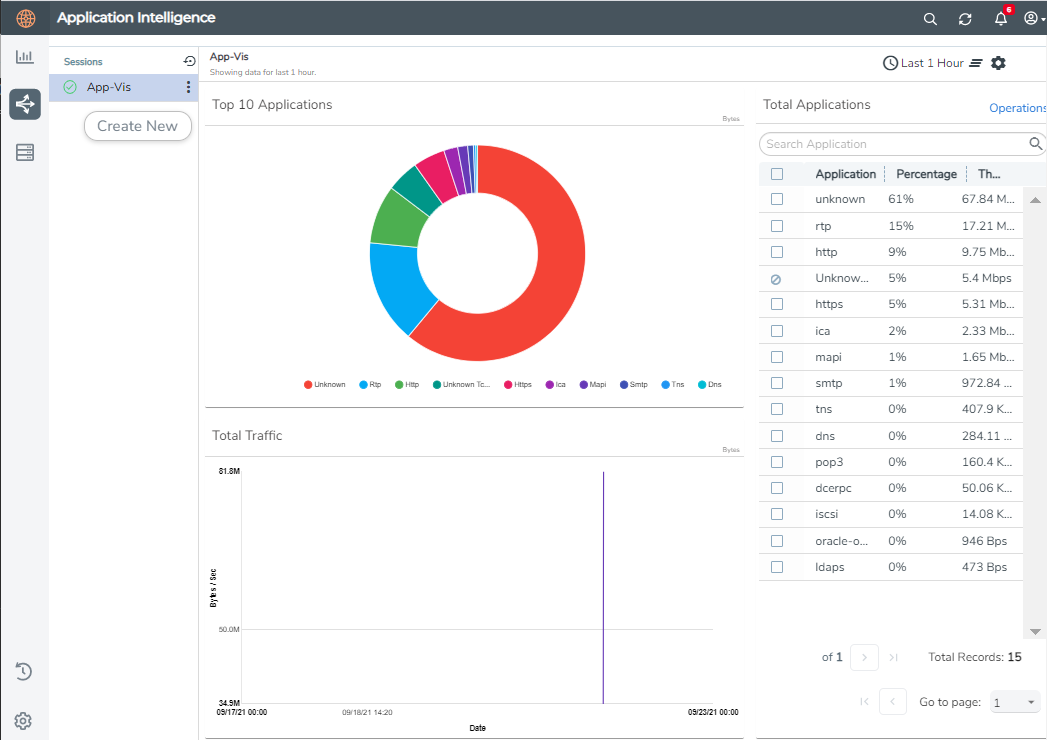Click the purple traffic spike line
This screenshot has width=1047, height=740.
(604, 588)
